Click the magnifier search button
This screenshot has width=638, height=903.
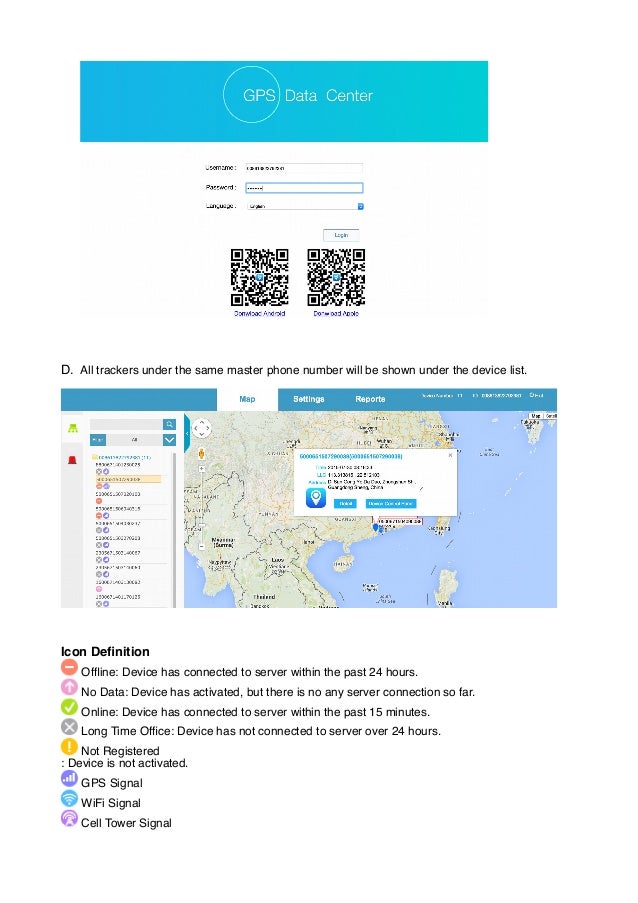pos(169,424)
